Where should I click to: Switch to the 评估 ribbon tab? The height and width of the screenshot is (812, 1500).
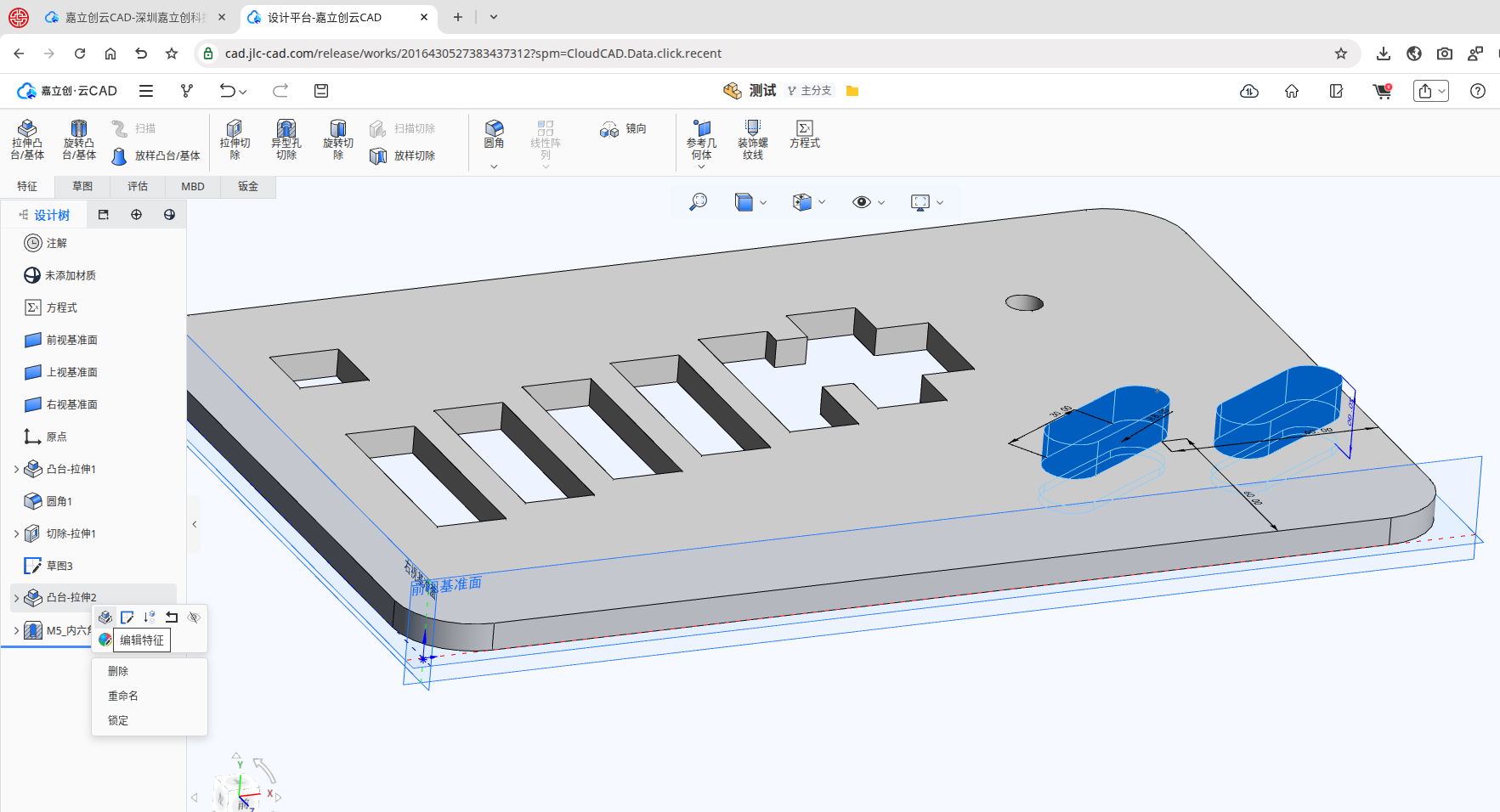click(x=138, y=186)
